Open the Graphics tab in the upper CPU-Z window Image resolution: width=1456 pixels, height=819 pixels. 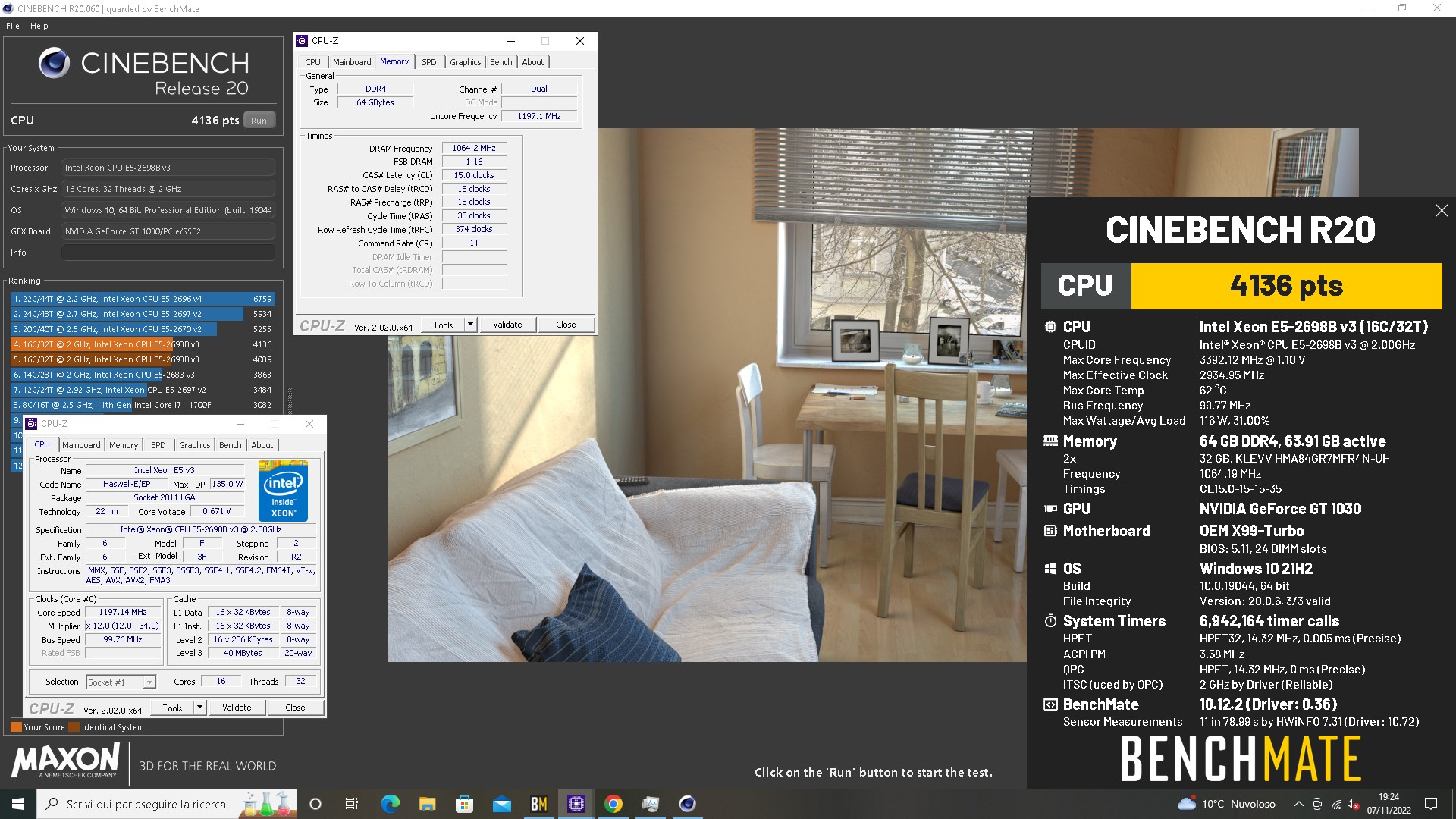point(465,62)
